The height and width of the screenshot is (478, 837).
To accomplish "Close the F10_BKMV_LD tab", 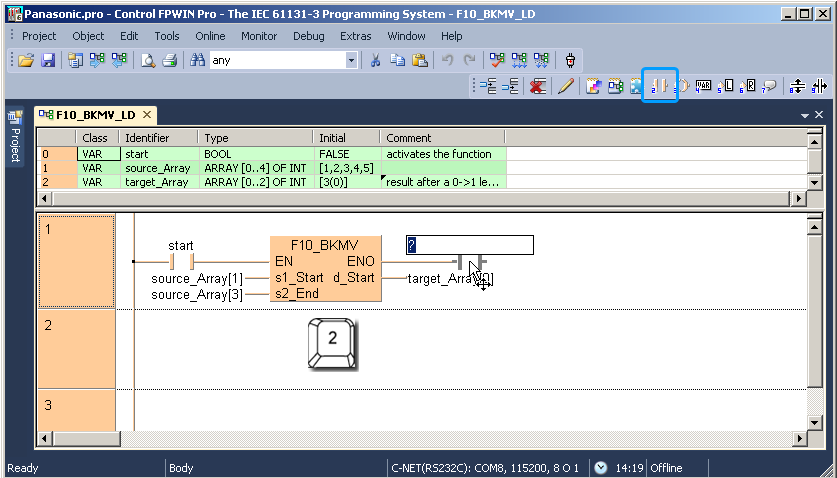I will click(x=146, y=115).
